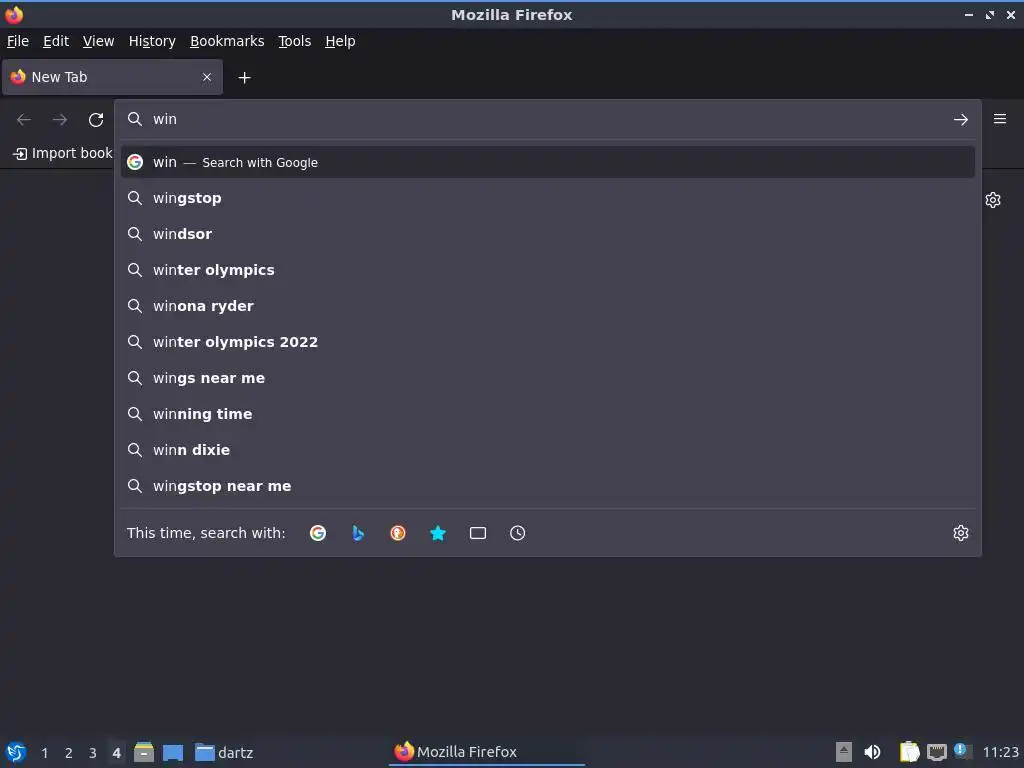Click Import bookmarks toolbar button

point(63,153)
